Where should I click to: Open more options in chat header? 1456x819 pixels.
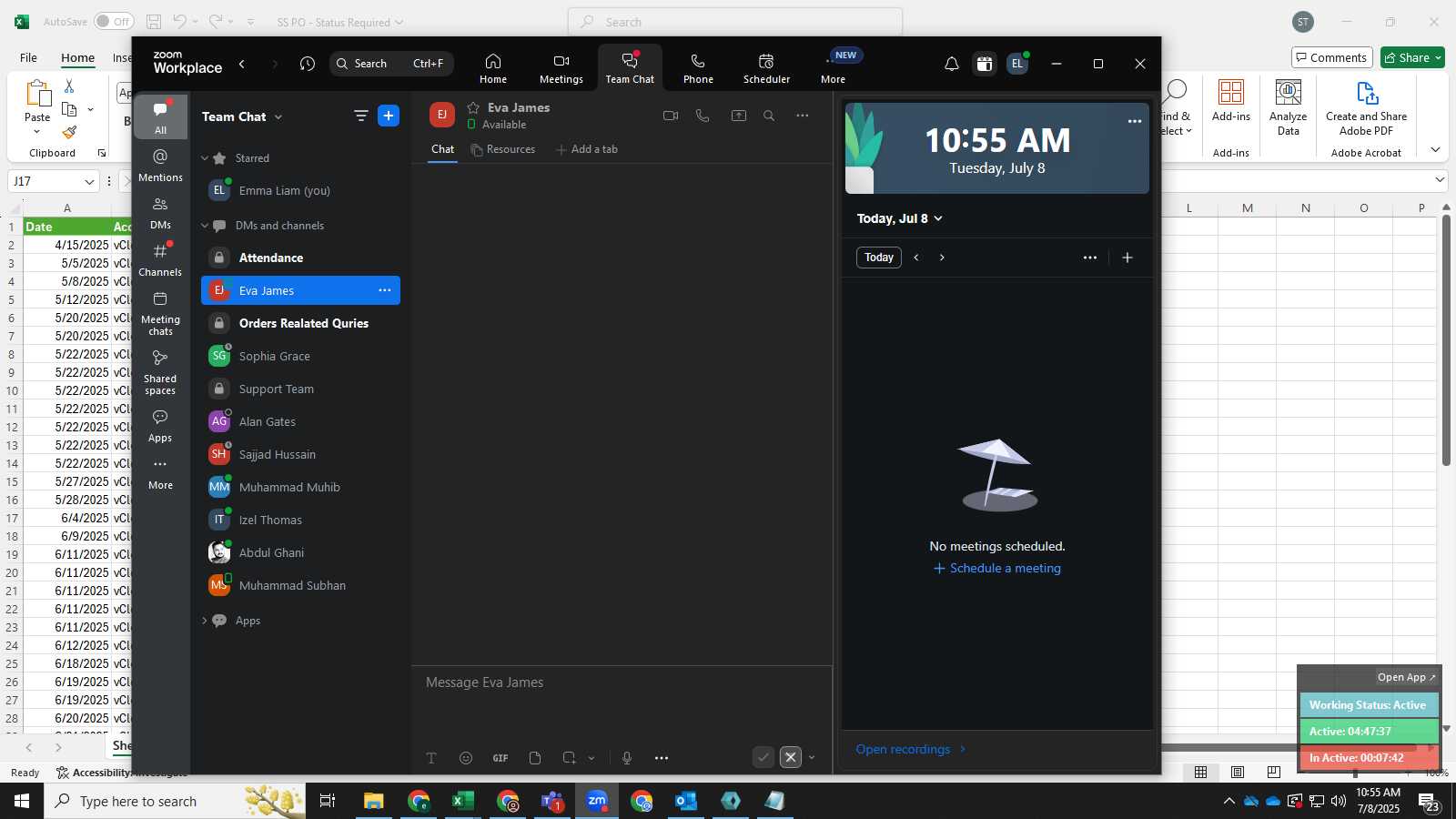point(802,116)
